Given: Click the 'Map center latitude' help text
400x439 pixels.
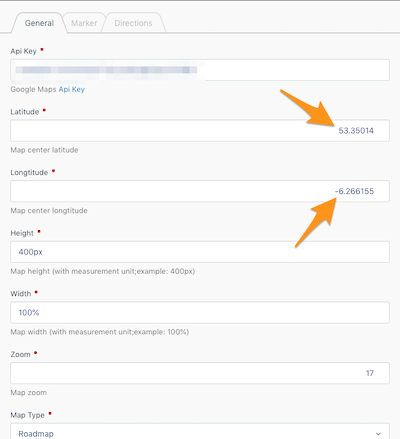Looking at the screenshot, I should (44, 150).
